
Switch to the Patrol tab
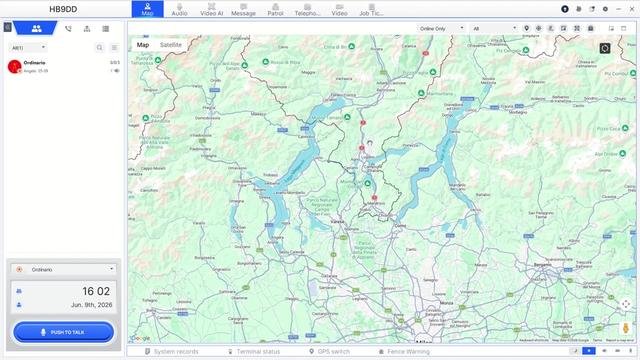click(276, 9)
